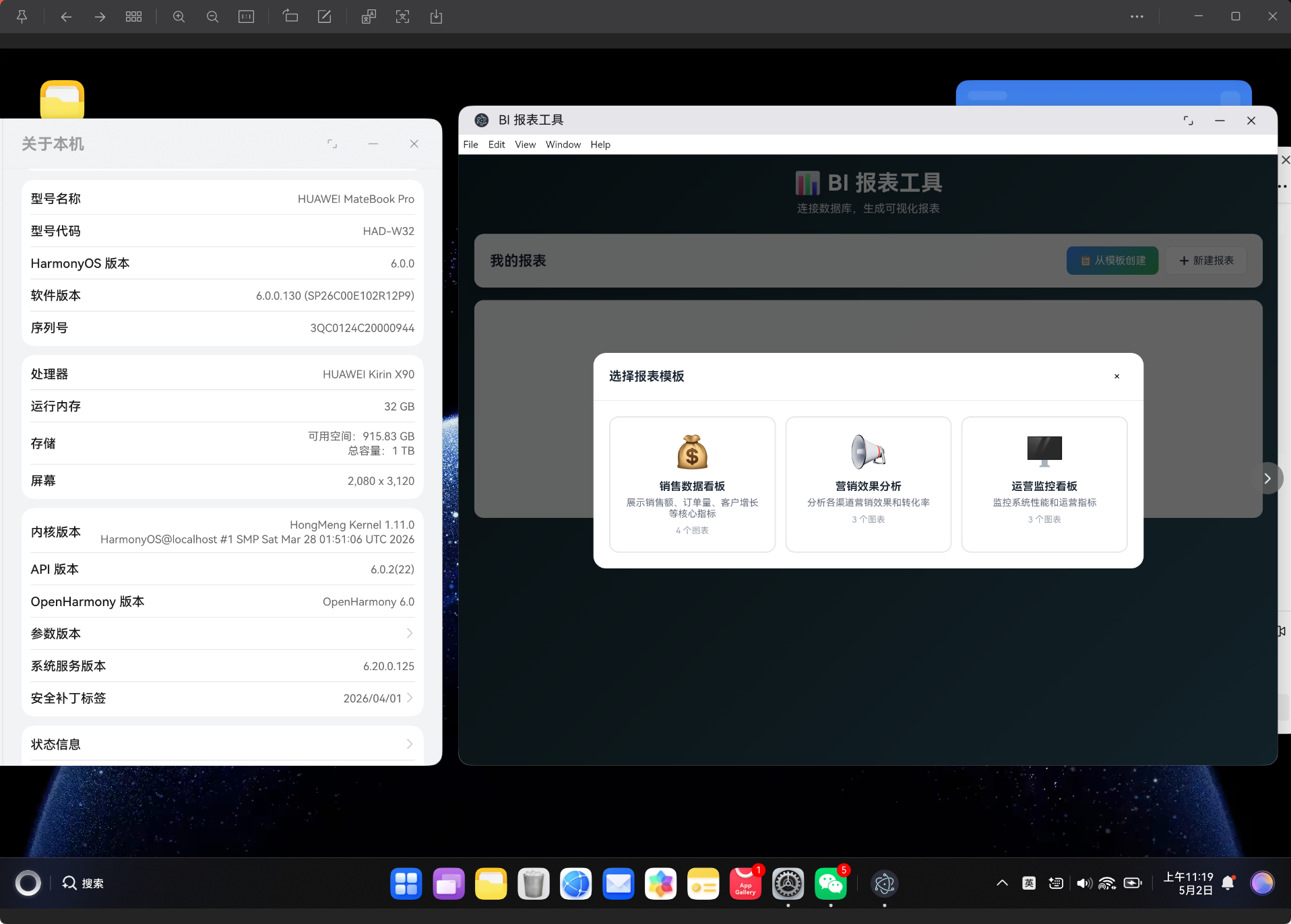
Task: Click the API 版本 value 6.0.2(22)
Action: tap(392, 569)
